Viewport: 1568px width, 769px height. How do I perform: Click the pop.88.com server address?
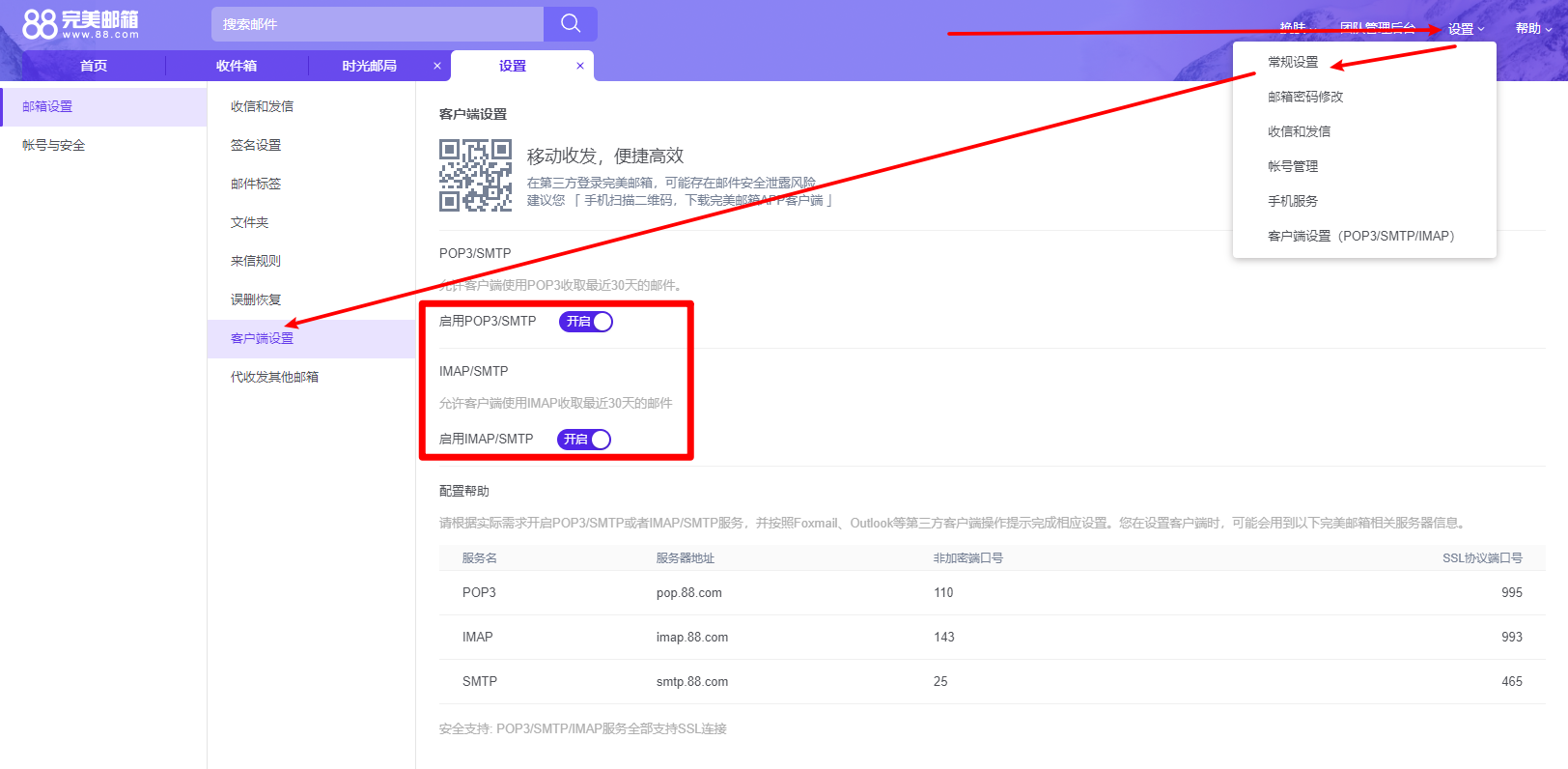pos(689,593)
